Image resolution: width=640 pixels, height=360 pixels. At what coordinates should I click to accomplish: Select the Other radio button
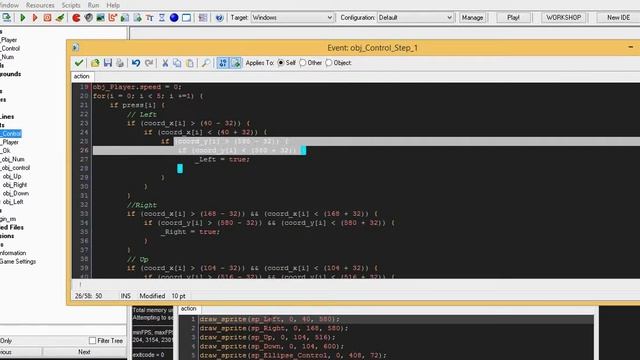coord(303,63)
